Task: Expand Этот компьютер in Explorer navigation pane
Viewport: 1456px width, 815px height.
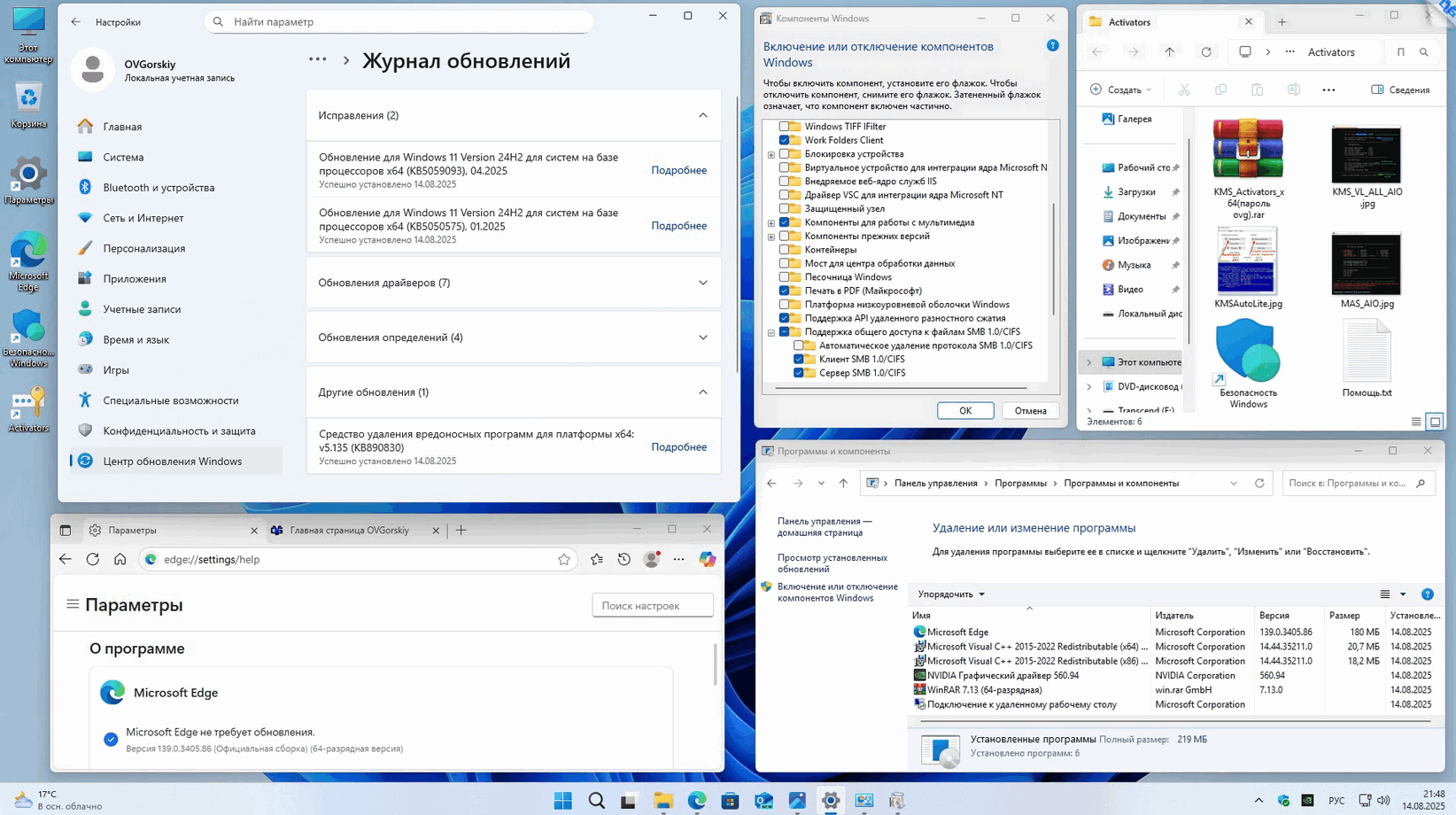Action: click(1089, 362)
